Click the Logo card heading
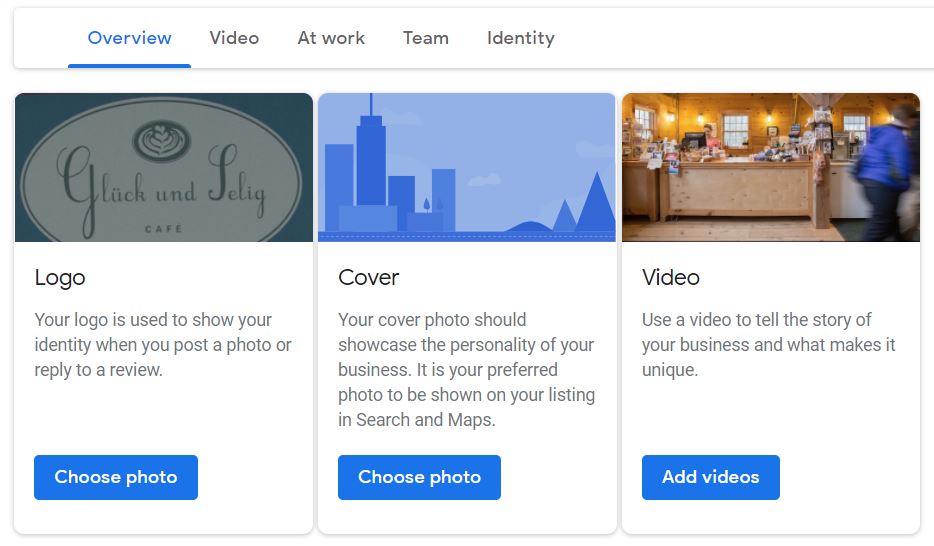This screenshot has width=934, height=546. (60, 277)
